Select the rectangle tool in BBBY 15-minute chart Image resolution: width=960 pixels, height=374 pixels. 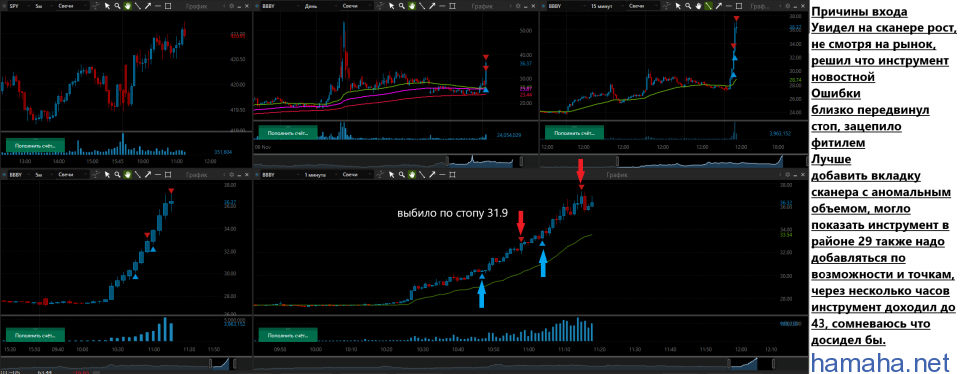click(739, 6)
